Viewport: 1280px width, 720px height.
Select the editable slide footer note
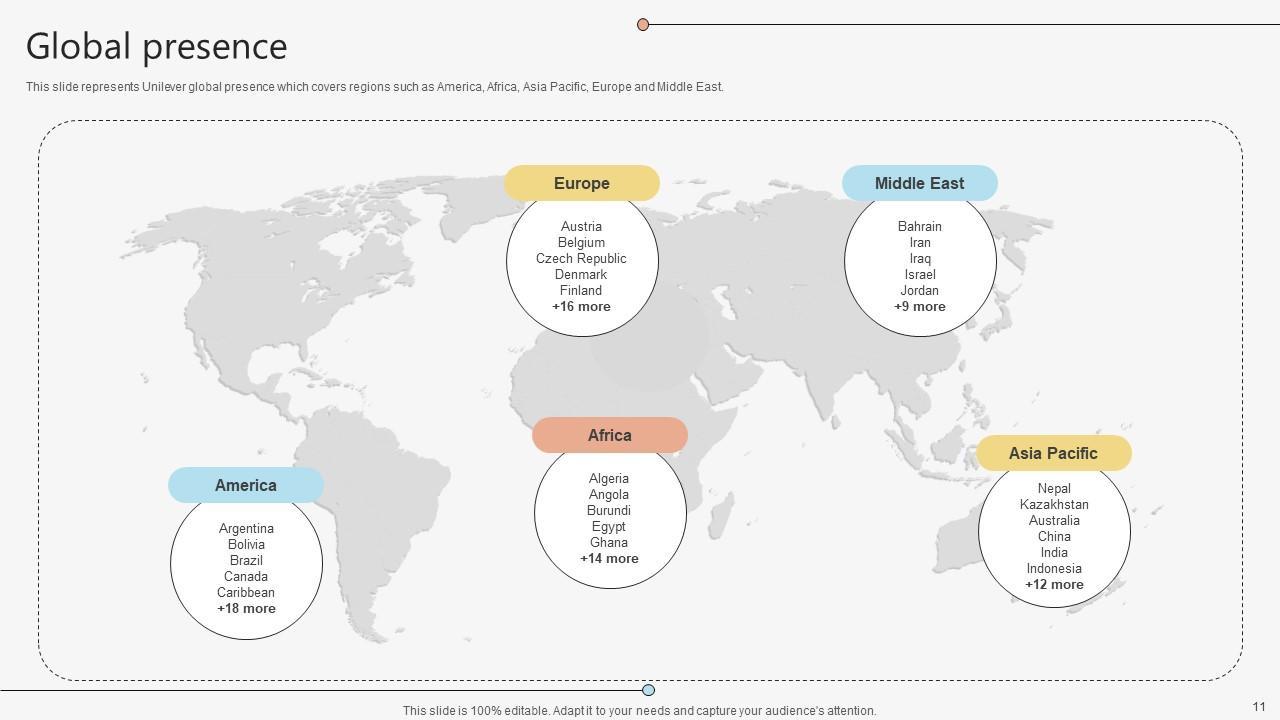(x=639, y=711)
